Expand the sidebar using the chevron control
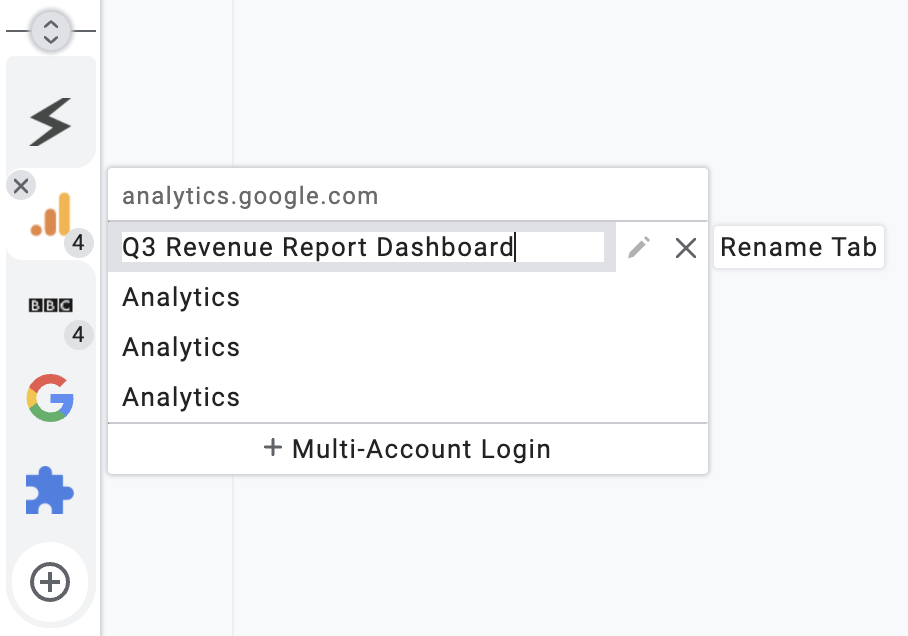 pos(50,26)
